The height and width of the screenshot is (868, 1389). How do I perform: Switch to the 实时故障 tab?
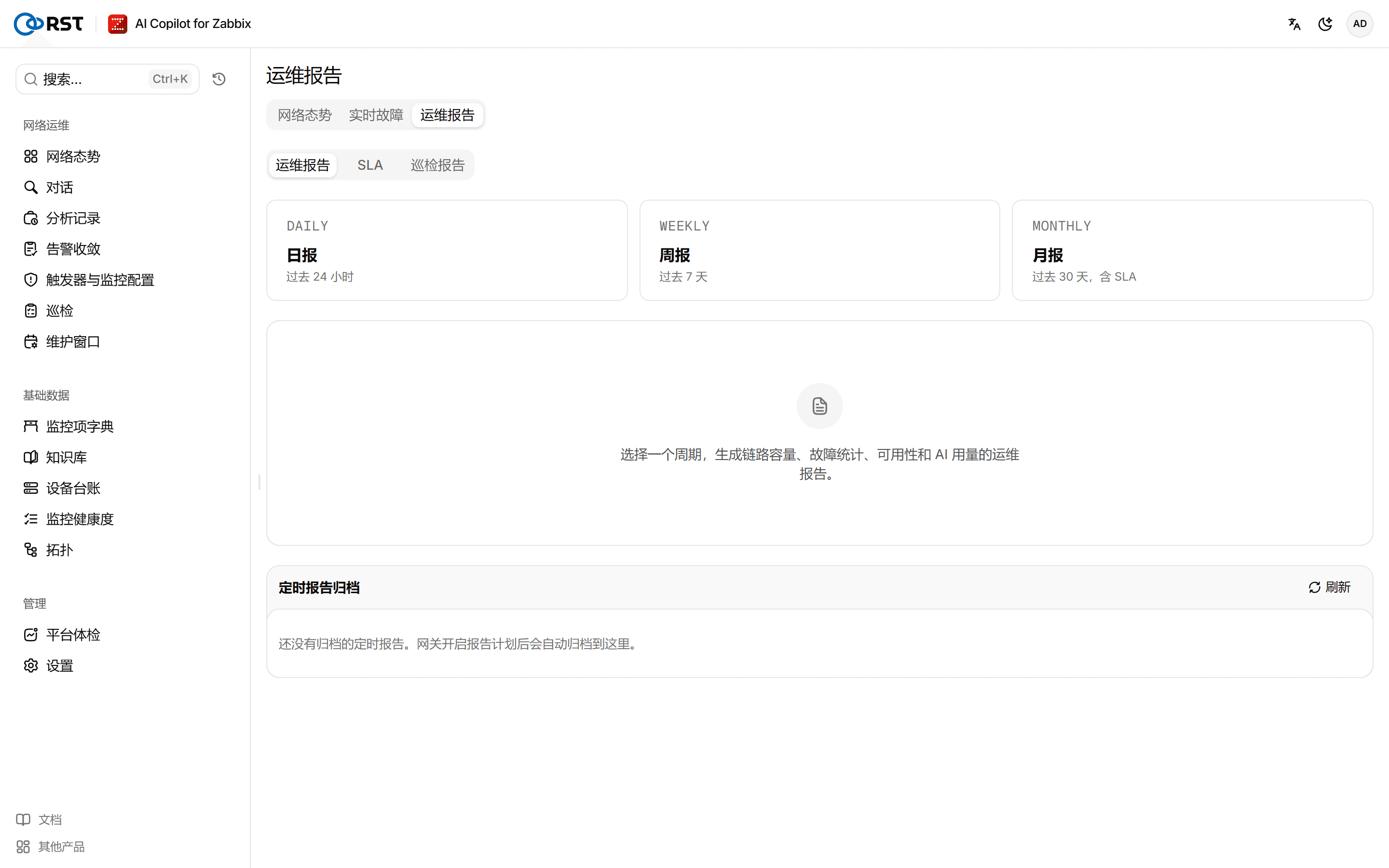tap(376, 115)
